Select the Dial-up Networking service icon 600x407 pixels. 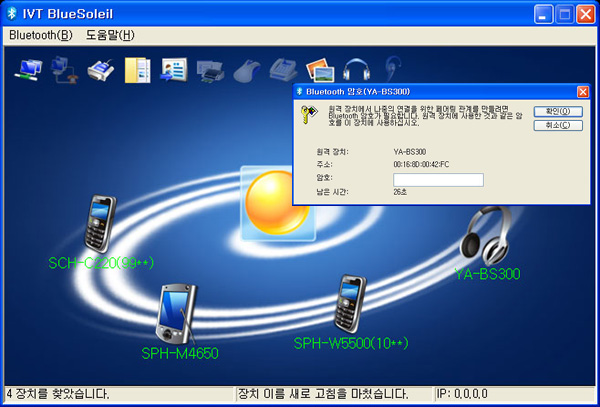click(x=64, y=70)
